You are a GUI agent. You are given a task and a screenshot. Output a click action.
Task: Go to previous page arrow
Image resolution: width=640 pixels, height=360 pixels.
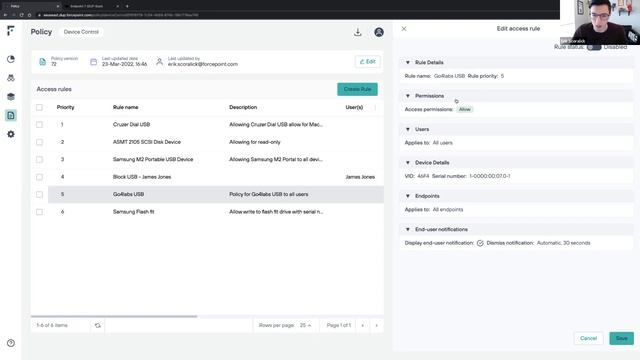coord(362,325)
